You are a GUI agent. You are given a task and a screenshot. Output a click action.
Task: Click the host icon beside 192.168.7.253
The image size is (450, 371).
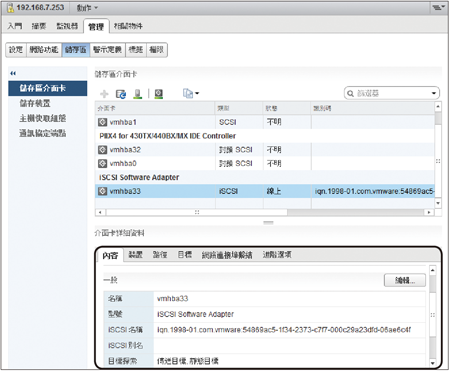point(11,7)
